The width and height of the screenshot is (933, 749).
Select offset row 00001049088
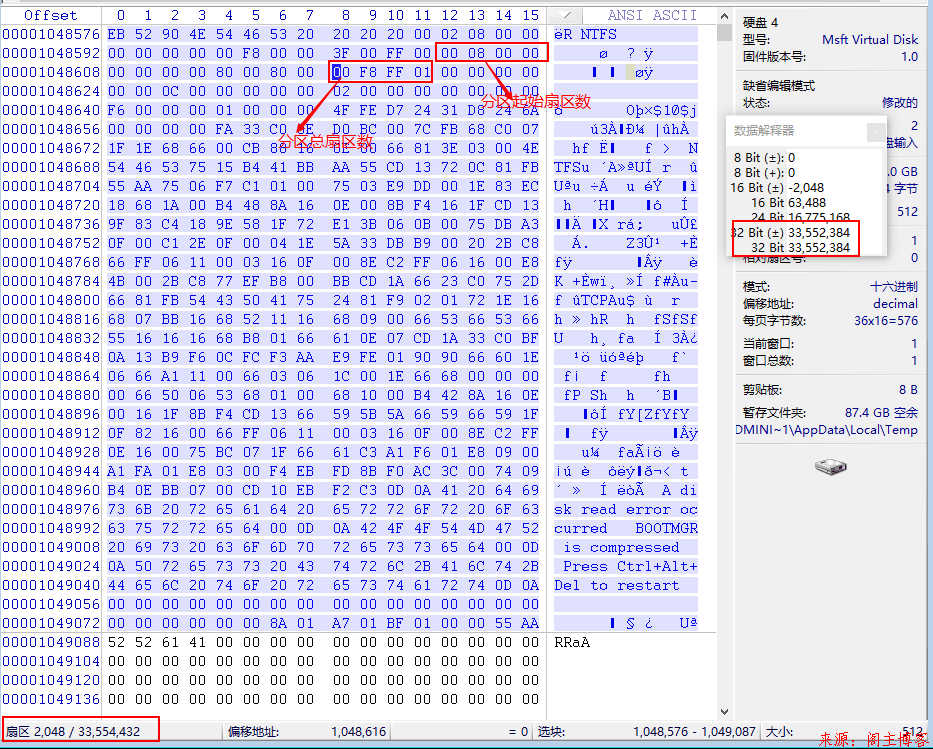click(x=51, y=643)
